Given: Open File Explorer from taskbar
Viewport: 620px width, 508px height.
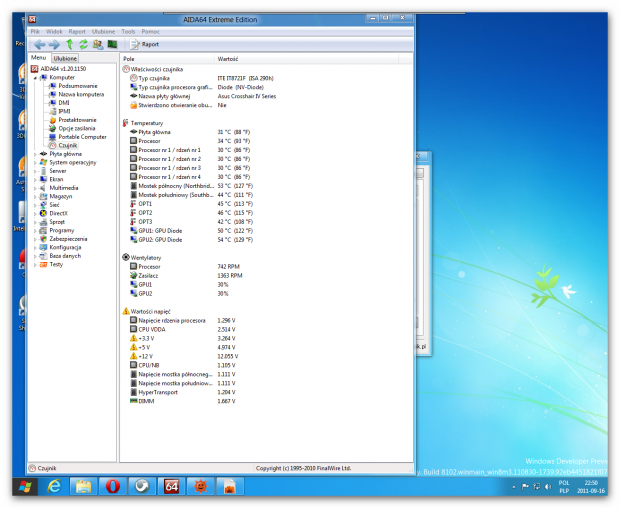Looking at the screenshot, I should tap(83, 486).
